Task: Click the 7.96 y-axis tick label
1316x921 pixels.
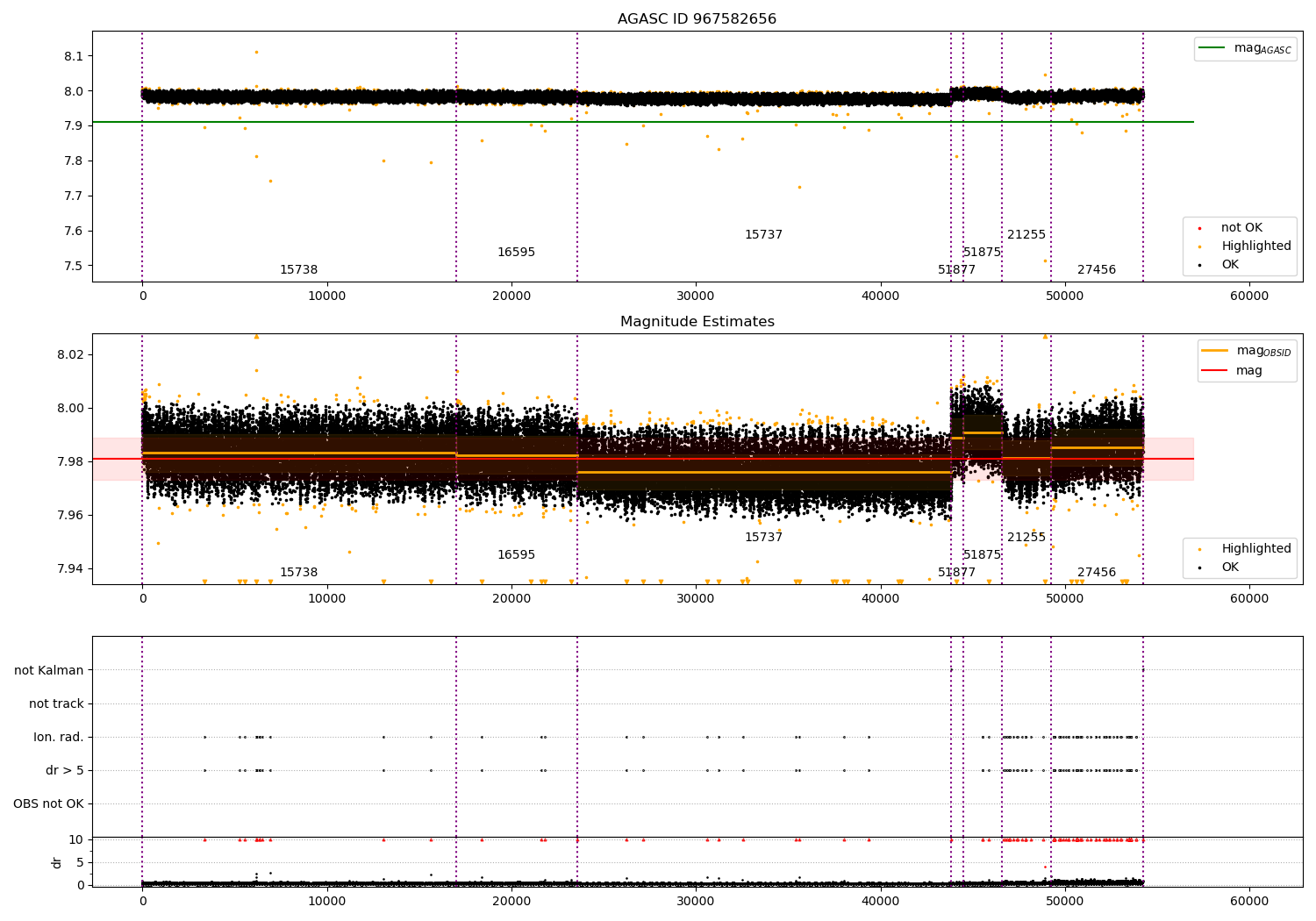Action: tap(70, 516)
